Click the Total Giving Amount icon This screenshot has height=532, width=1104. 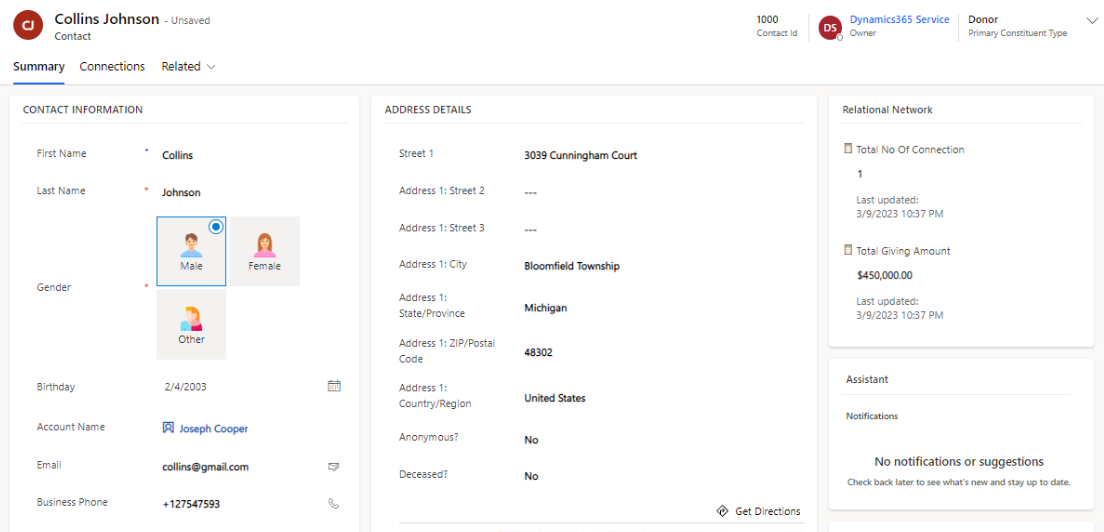(x=849, y=251)
